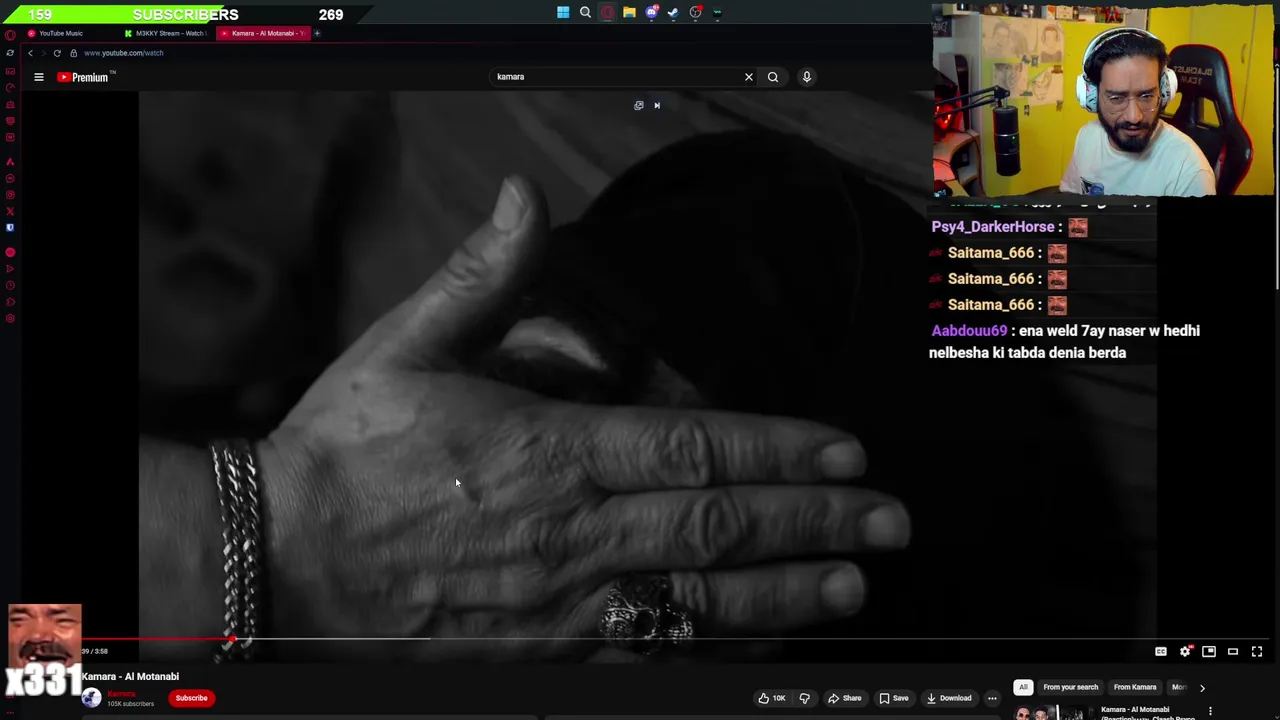Enable the miniplayer
1280x720 pixels.
1209,651
